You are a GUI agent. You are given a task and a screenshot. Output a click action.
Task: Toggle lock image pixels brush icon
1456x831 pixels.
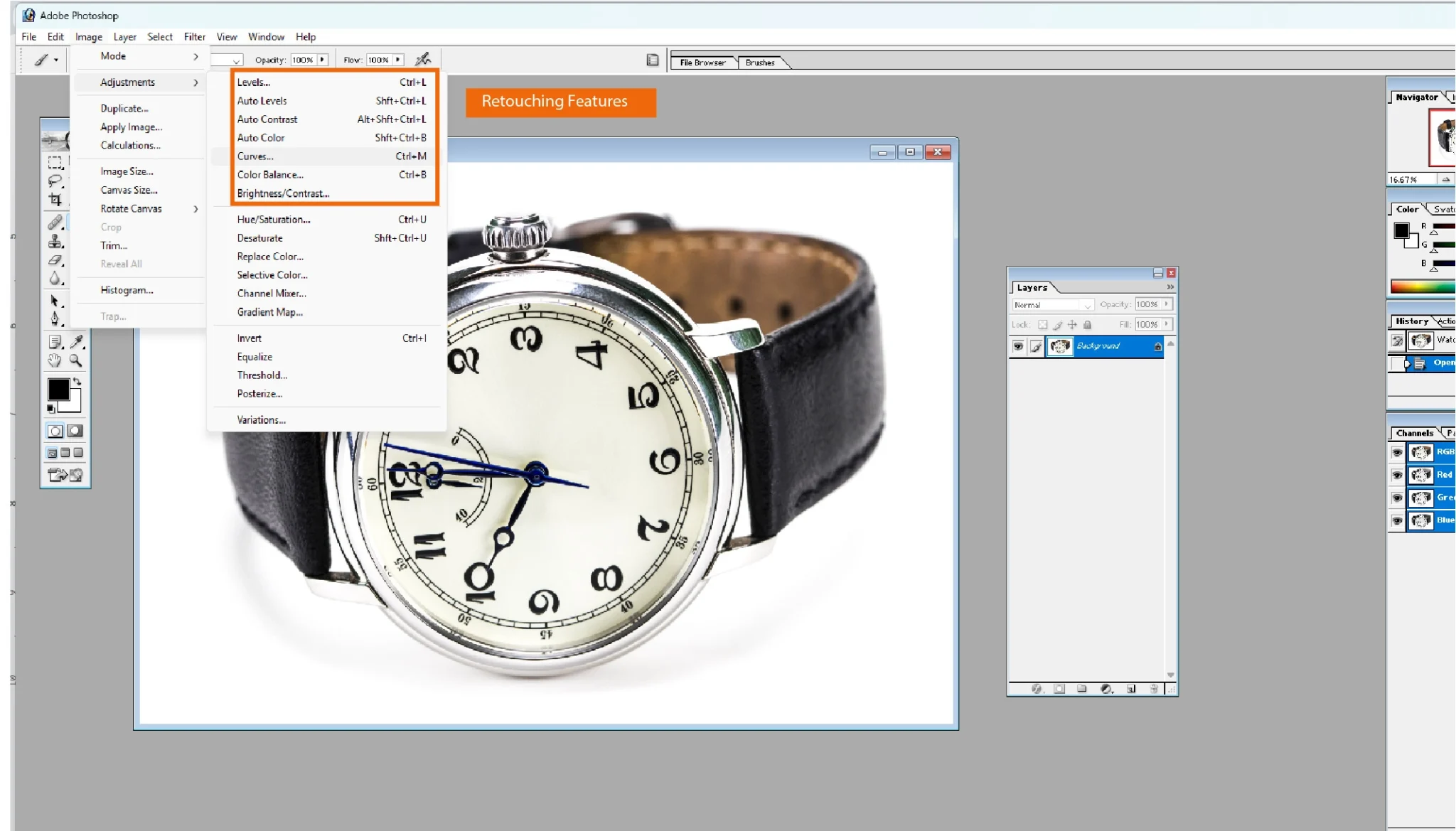(1058, 325)
